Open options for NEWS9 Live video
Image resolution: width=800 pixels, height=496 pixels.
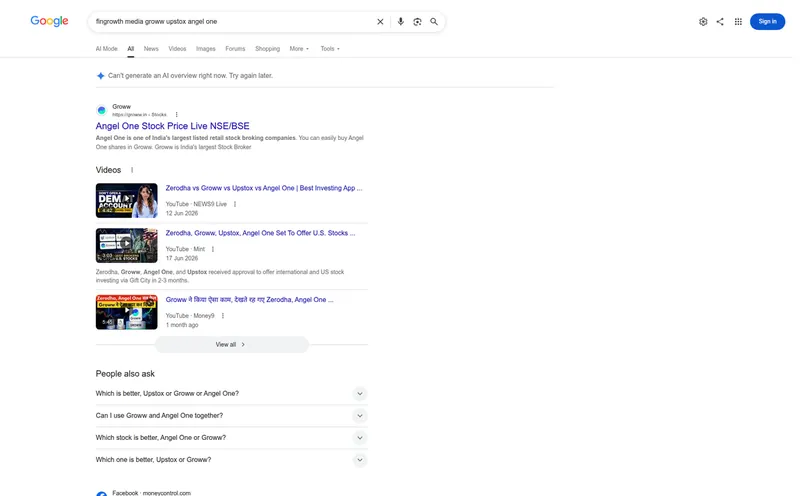(x=235, y=204)
